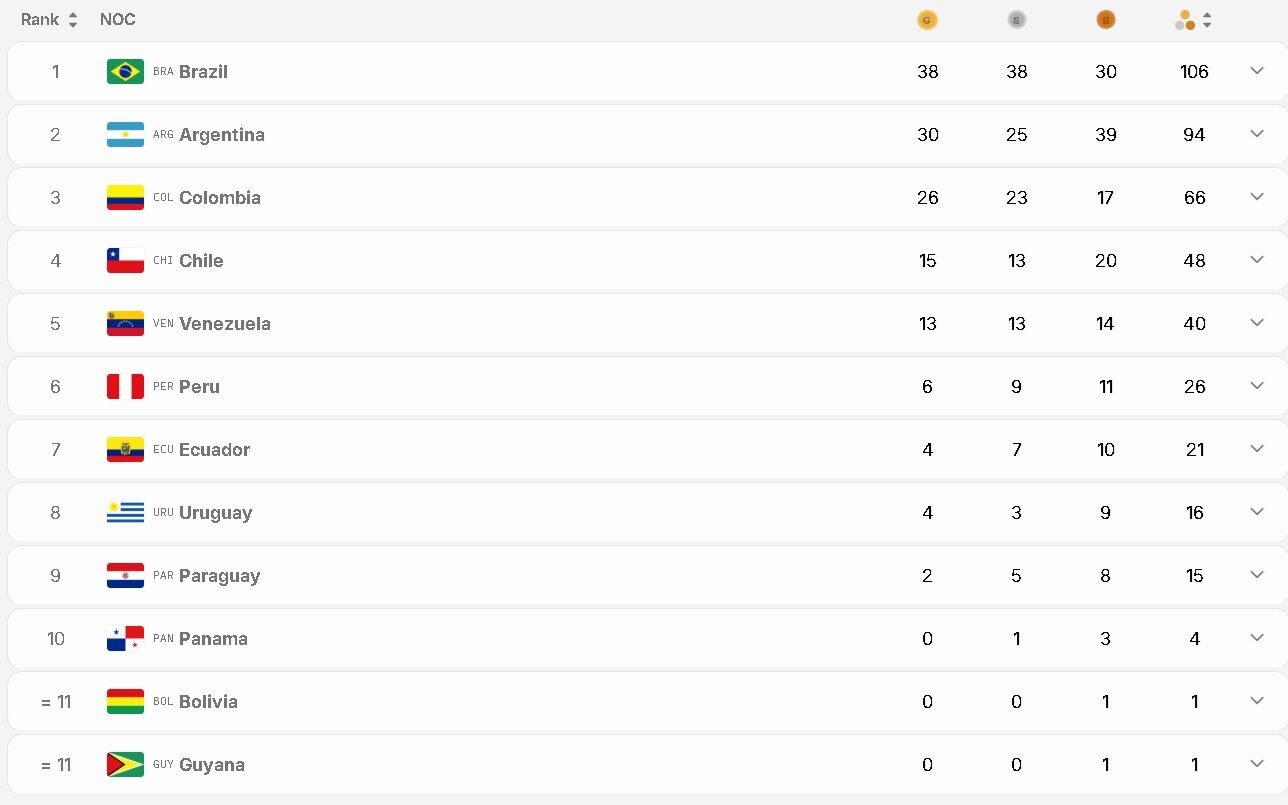Click the NOC column header
1288x805 pixels.
coord(118,20)
